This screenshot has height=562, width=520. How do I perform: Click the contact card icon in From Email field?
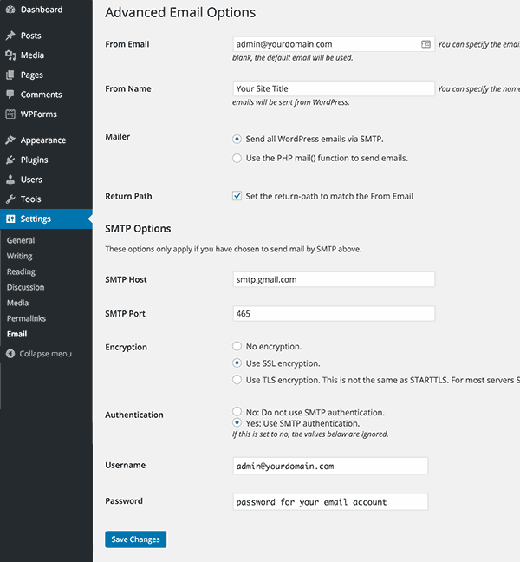(x=426, y=44)
